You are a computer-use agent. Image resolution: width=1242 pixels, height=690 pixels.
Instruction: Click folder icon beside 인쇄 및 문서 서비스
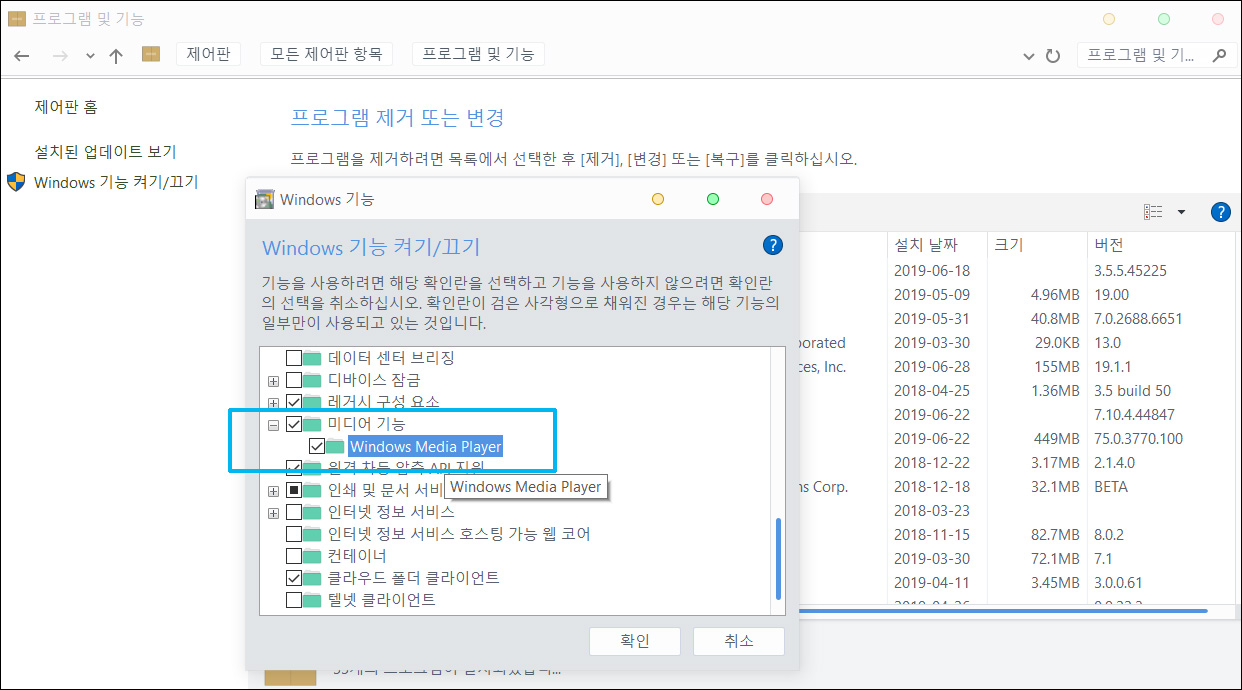(x=313, y=490)
